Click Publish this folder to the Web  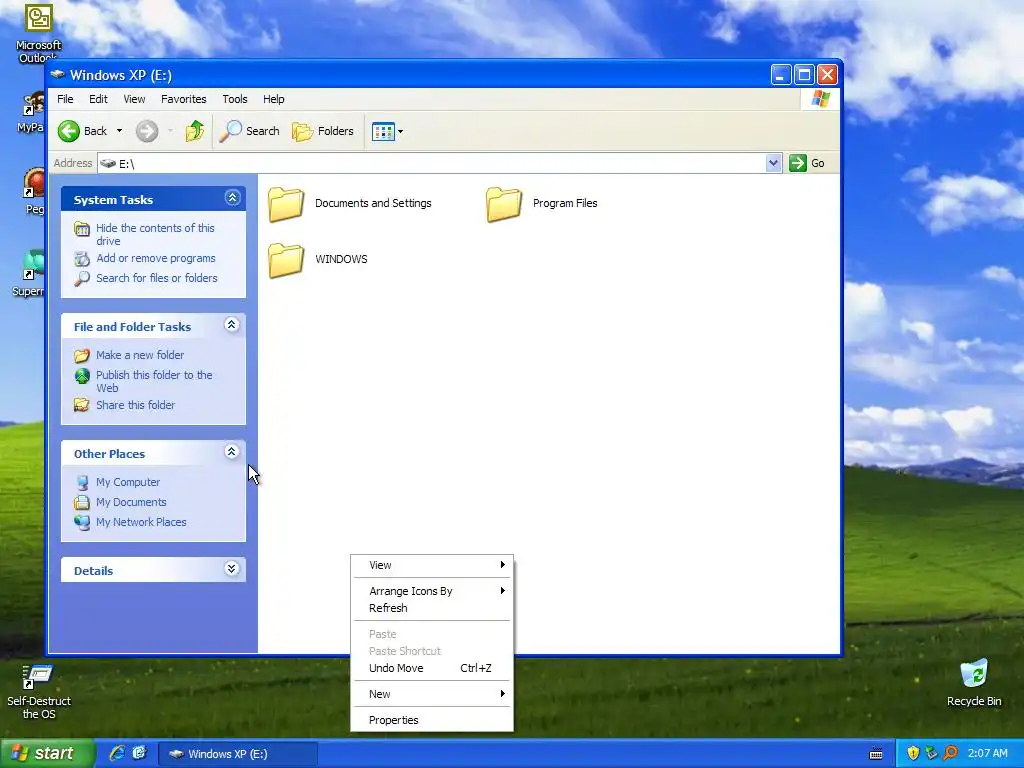[154, 381]
